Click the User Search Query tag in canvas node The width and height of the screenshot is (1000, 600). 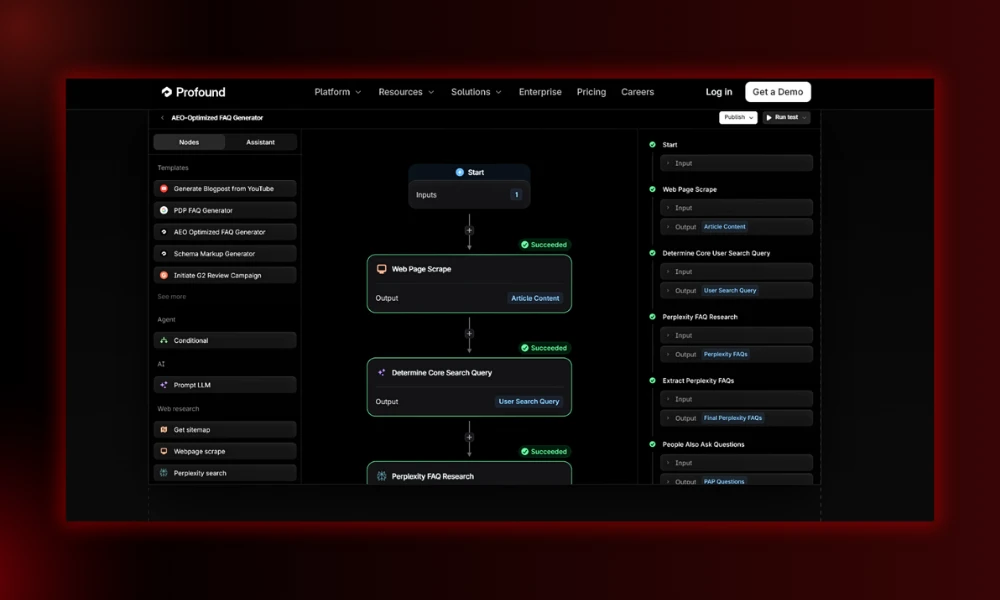coord(529,402)
